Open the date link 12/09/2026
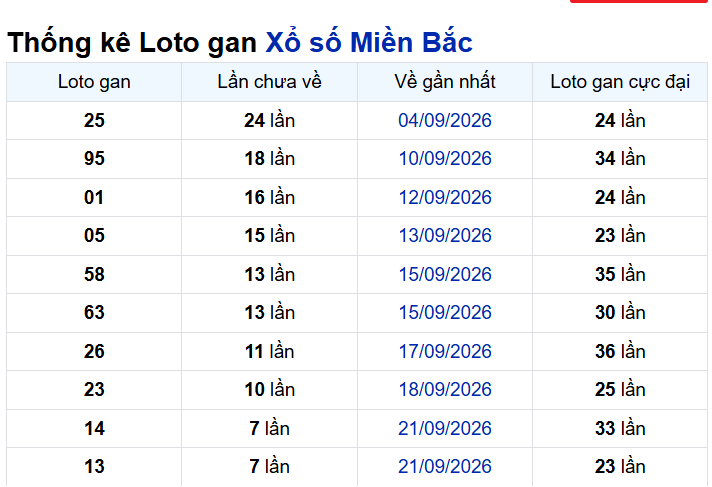 point(445,198)
